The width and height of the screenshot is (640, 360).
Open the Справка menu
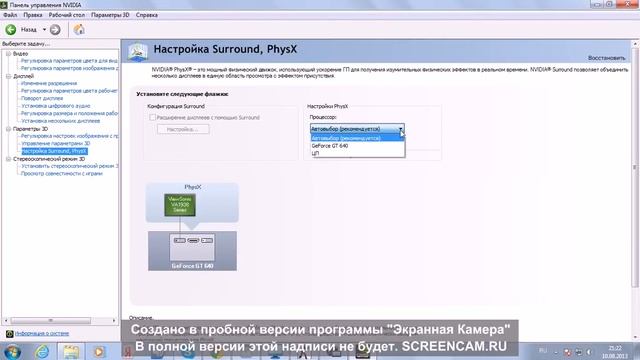click(x=147, y=15)
